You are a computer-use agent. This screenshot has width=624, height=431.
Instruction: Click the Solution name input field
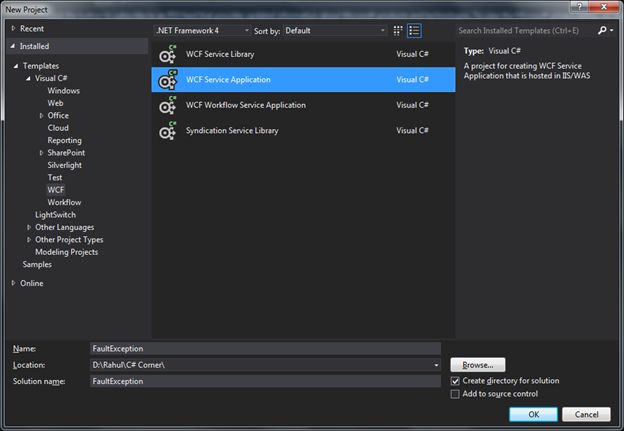click(265, 381)
